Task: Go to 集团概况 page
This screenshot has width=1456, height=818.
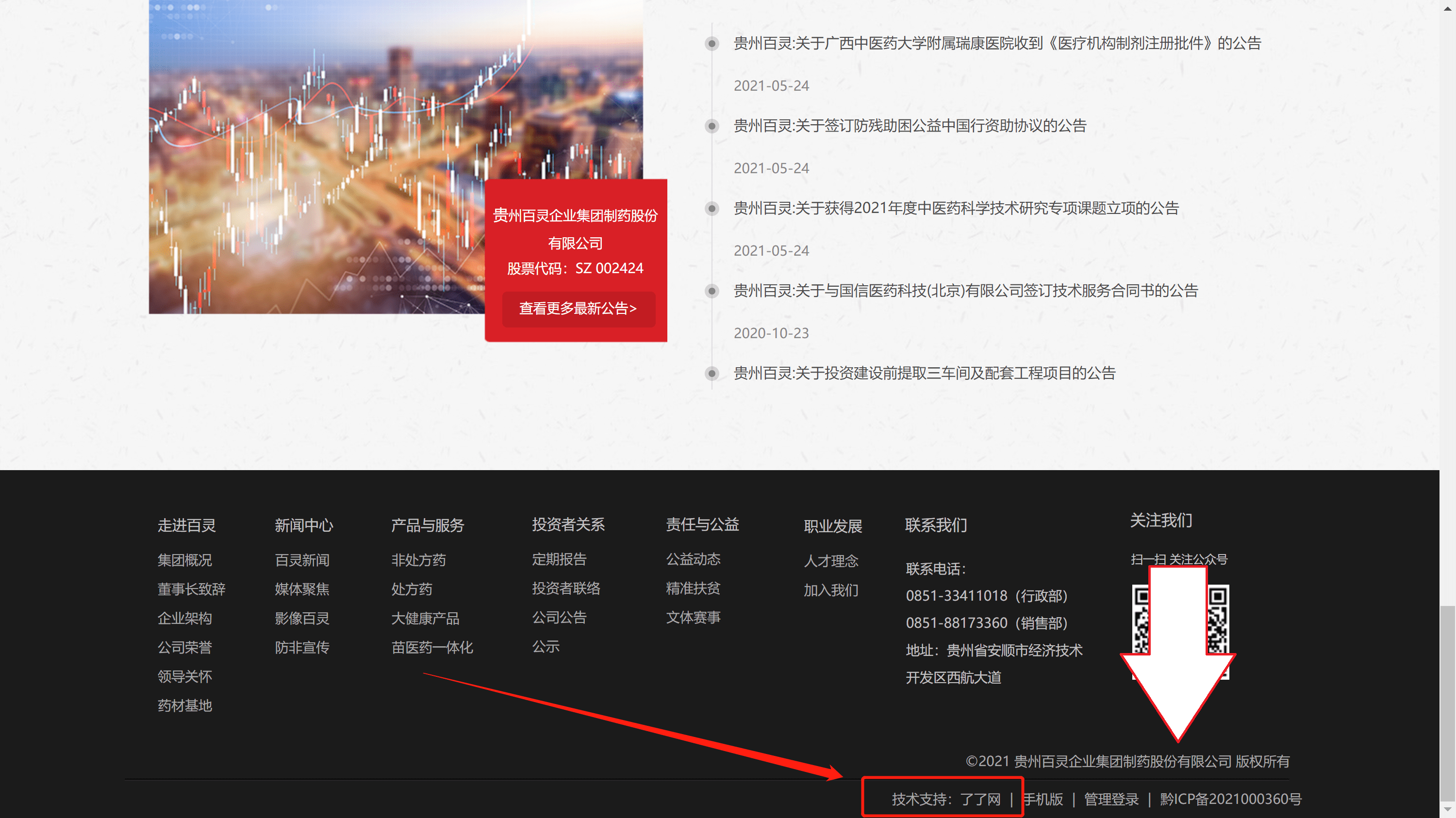Action: [x=184, y=560]
